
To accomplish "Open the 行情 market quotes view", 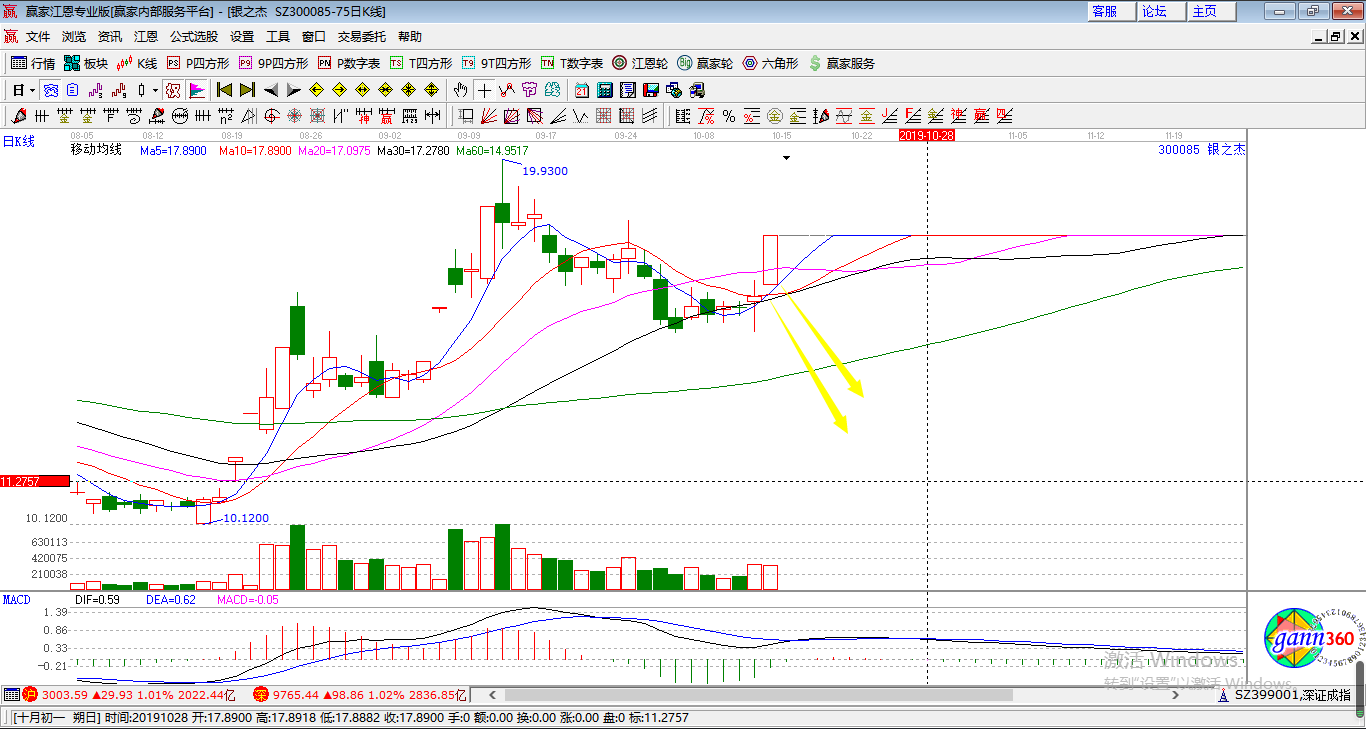I will click(x=33, y=63).
